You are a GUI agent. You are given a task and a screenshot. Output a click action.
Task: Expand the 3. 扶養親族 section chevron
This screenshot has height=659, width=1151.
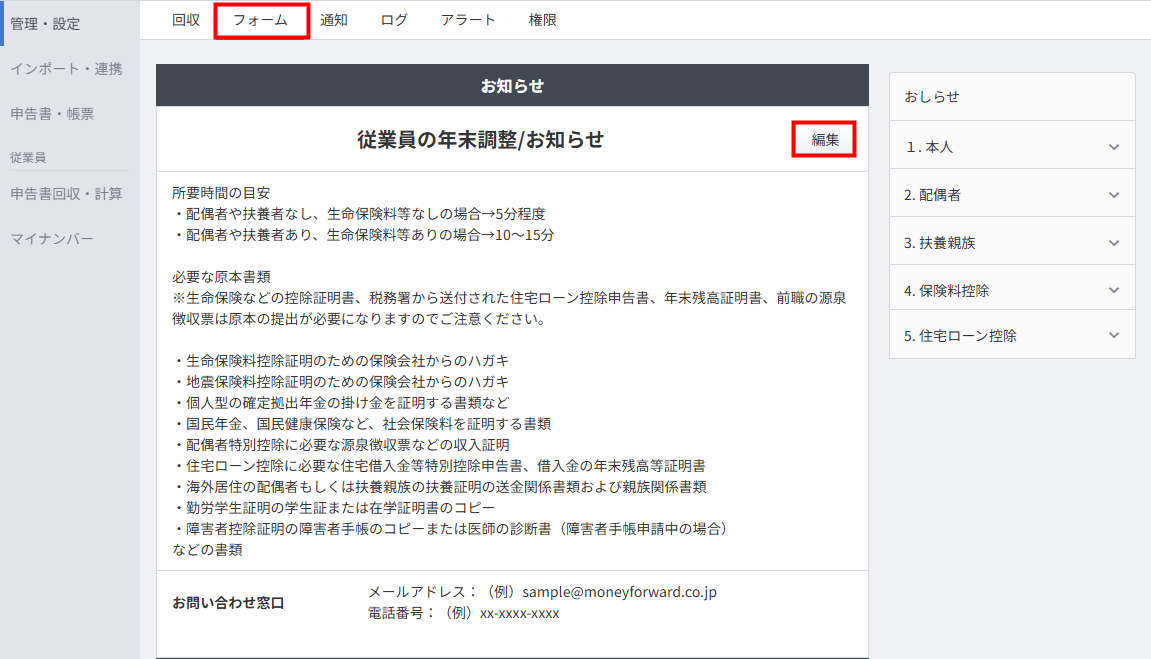tap(1114, 243)
